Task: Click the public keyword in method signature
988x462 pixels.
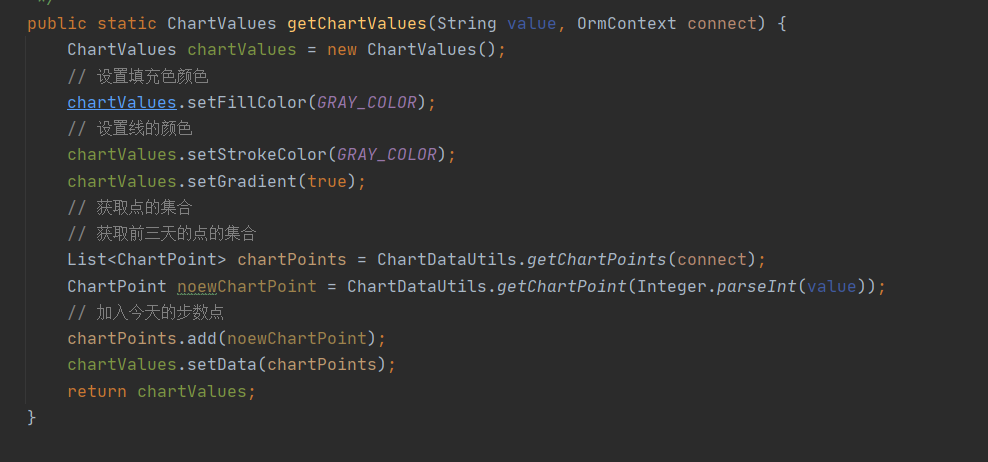Action: tap(56, 23)
